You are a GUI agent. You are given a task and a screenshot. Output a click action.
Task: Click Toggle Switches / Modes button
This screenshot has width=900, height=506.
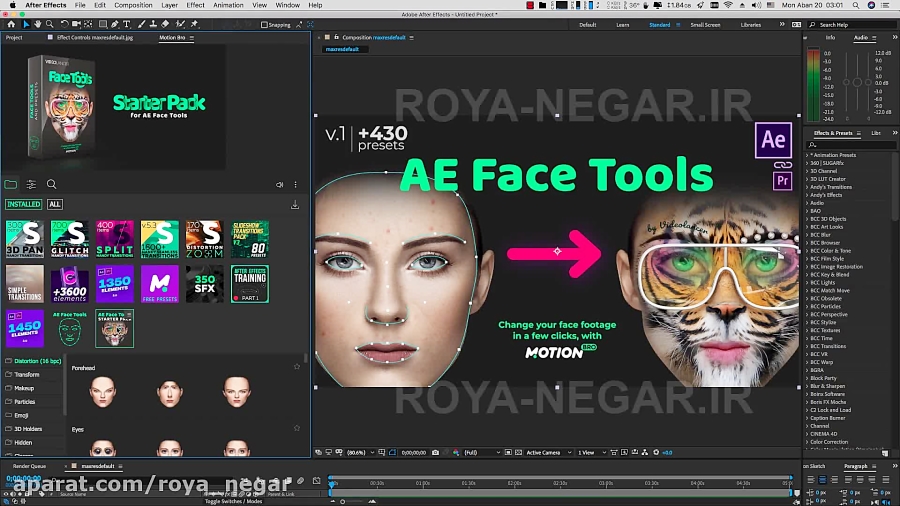[x=234, y=501]
